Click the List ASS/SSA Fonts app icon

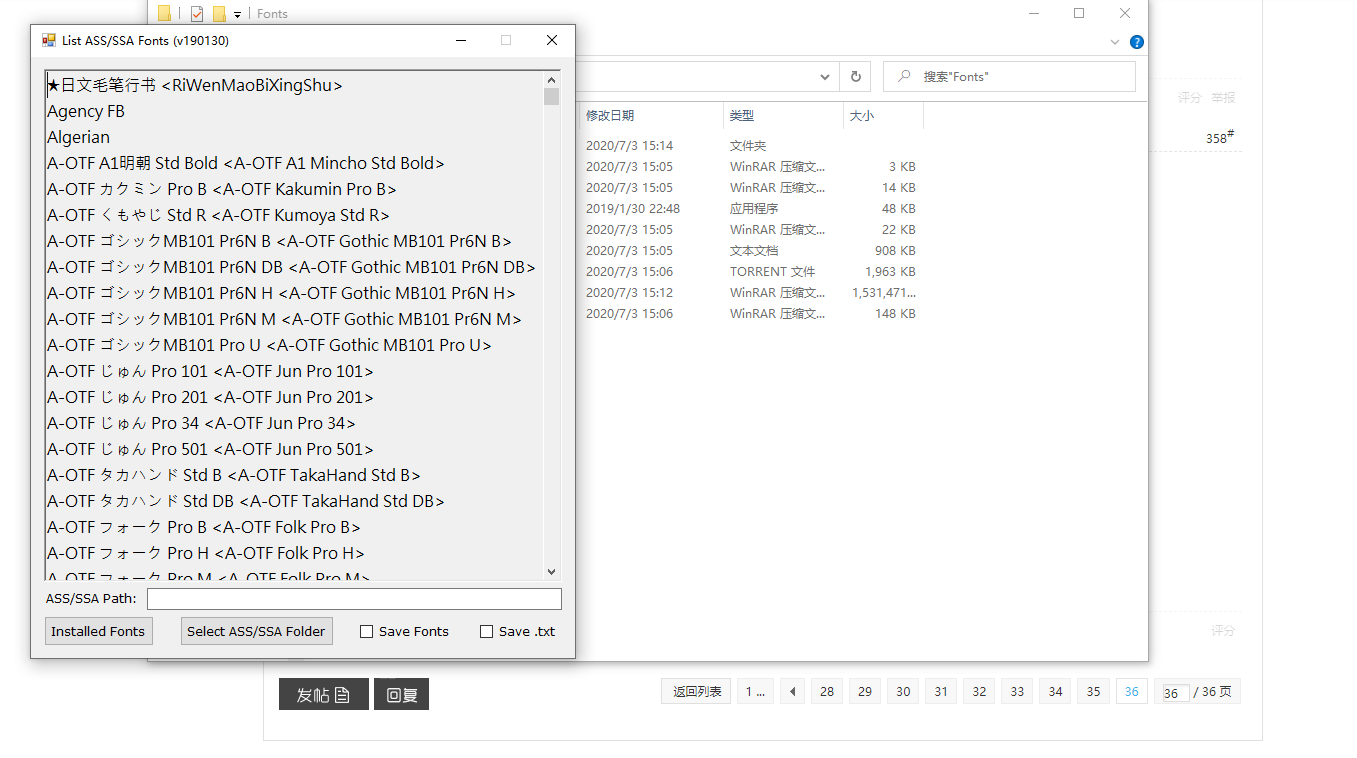pyautogui.click(x=48, y=40)
